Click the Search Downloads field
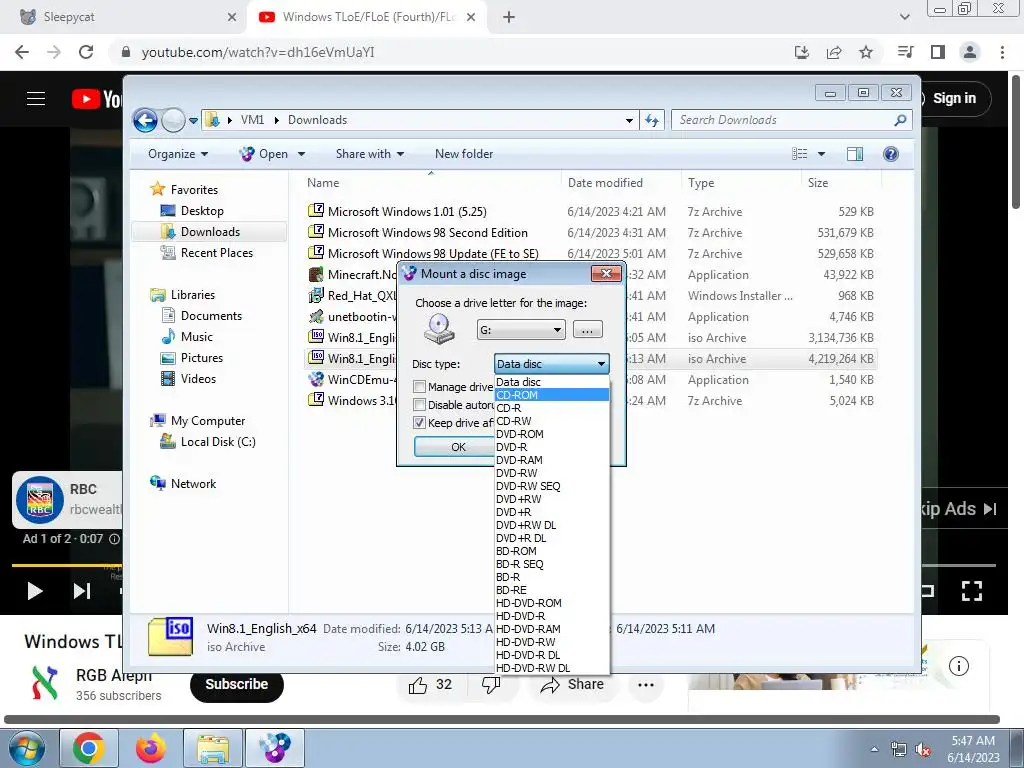 pyautogui.click(x=784, y=120)
